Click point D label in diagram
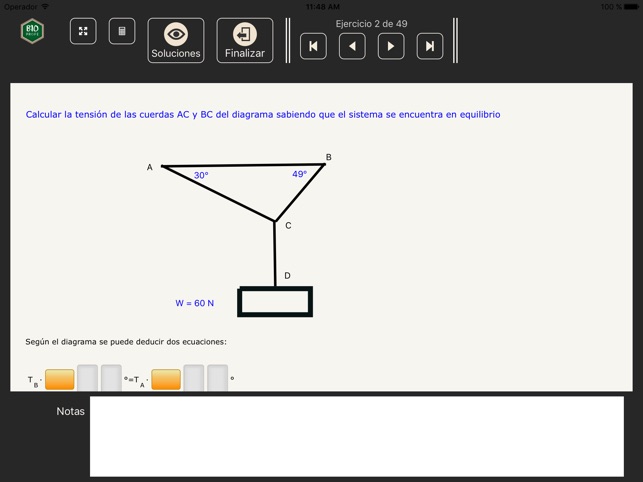Viewport: 643px width, 482px height. [x=287, y=276]
